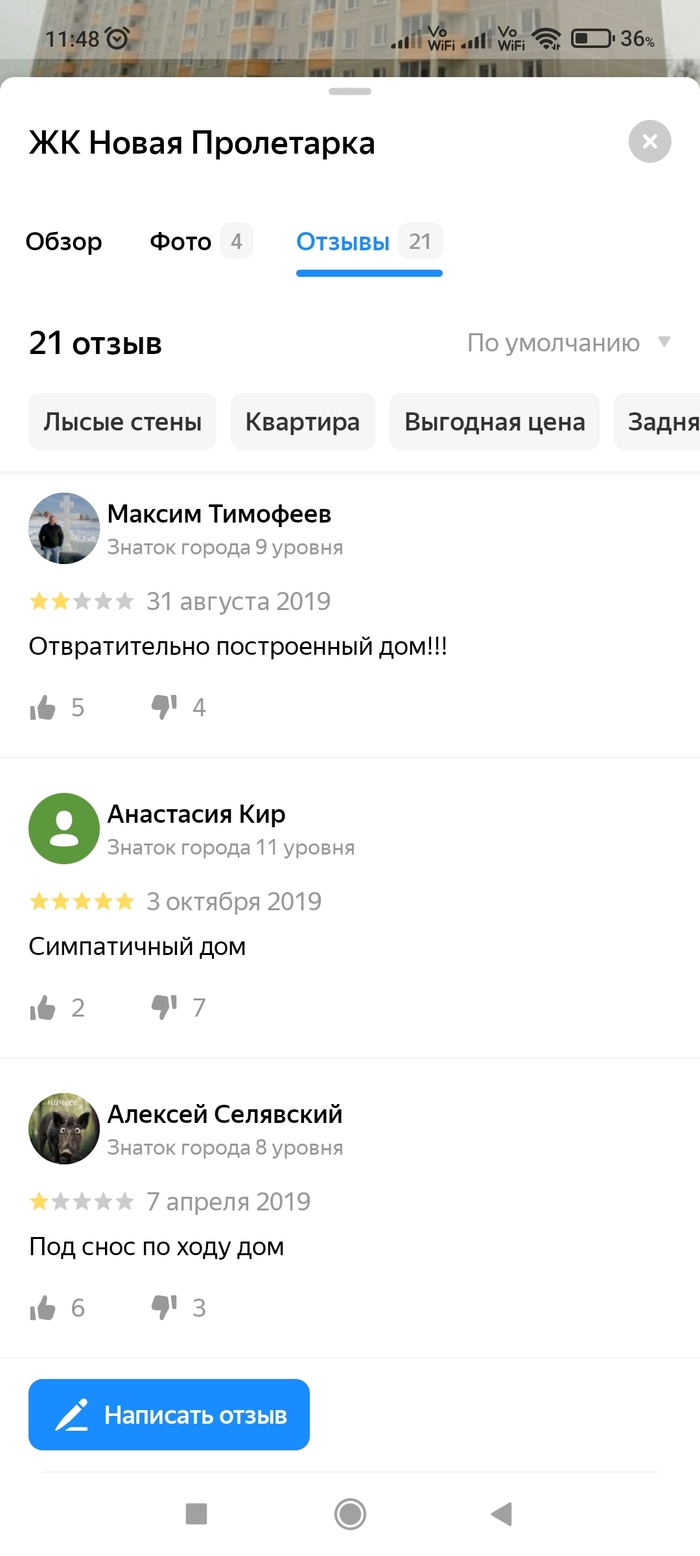Open recent apps with square button
Screen dimensions: 700x1556
click(x=196, y=1514)
